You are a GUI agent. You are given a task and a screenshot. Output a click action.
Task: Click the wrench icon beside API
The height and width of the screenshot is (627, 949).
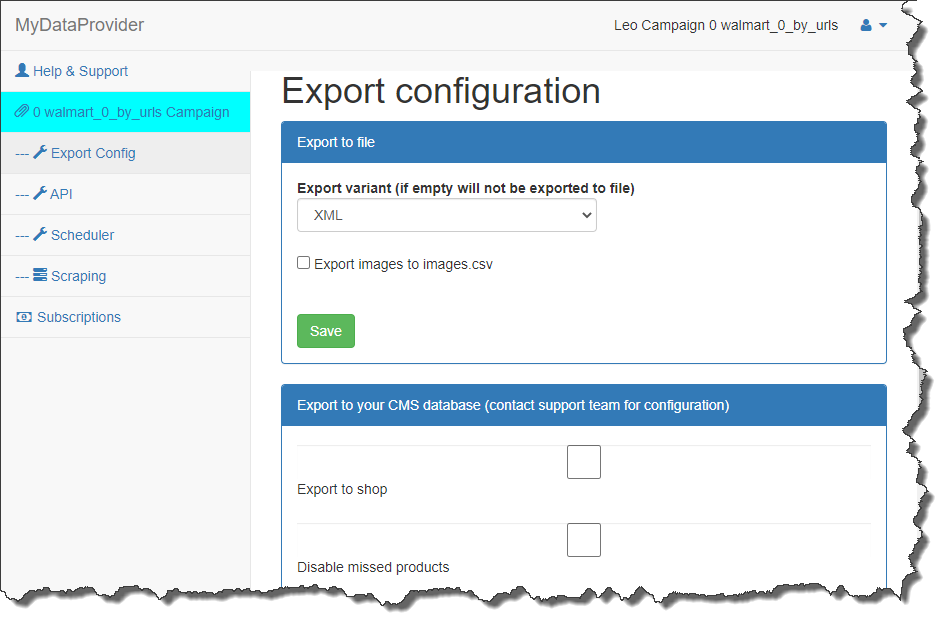(40, 194)
